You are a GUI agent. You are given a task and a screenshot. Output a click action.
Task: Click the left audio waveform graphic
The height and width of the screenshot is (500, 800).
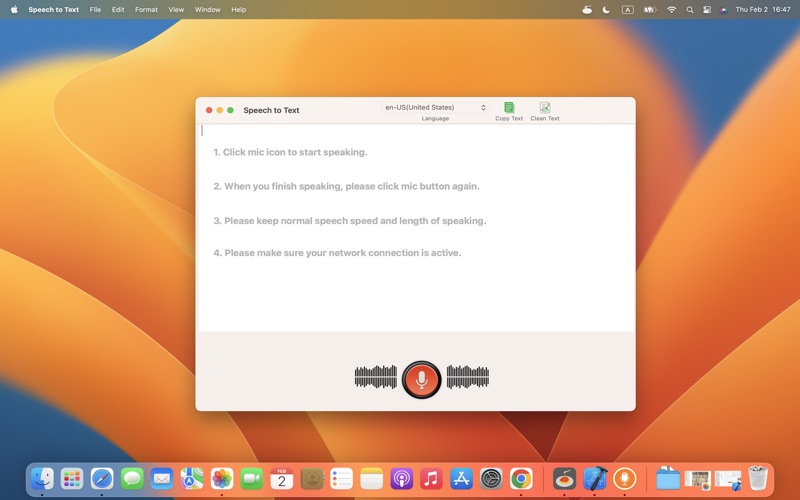(376, 377)
